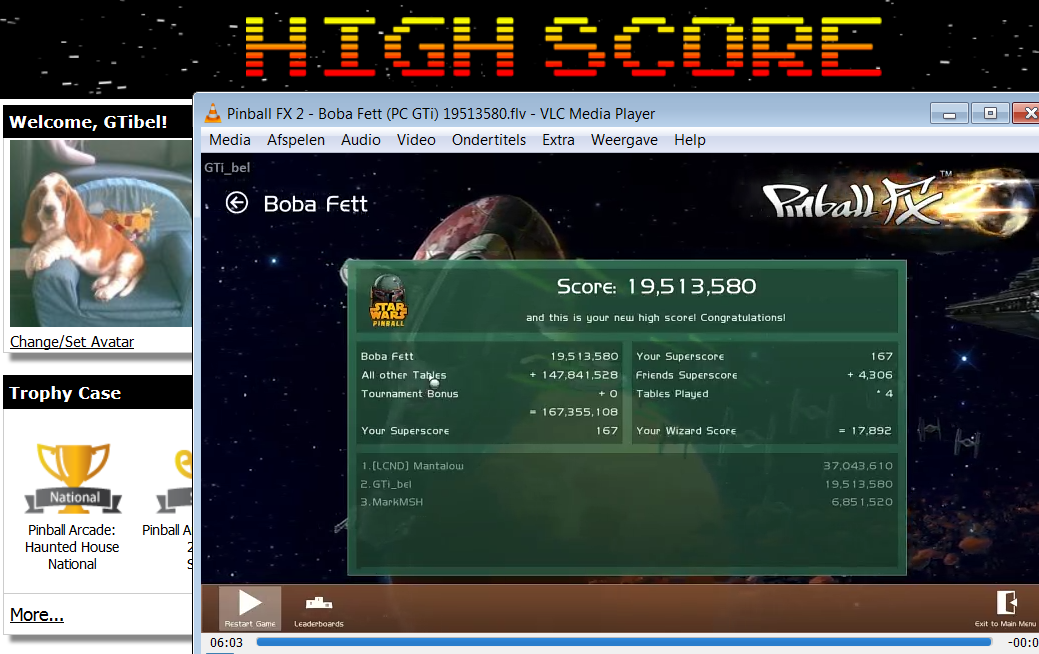1039x654 pixels.
Task: Open the Audio menu
Action: 360,140
